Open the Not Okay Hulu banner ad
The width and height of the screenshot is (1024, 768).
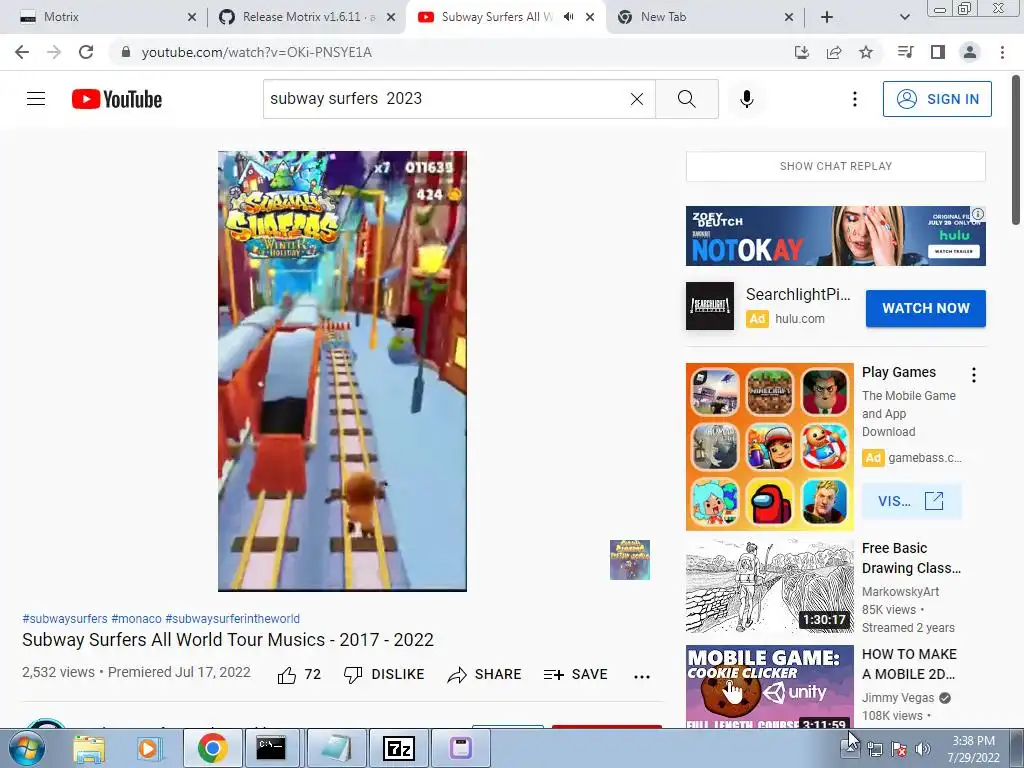(x=835, y=236)
